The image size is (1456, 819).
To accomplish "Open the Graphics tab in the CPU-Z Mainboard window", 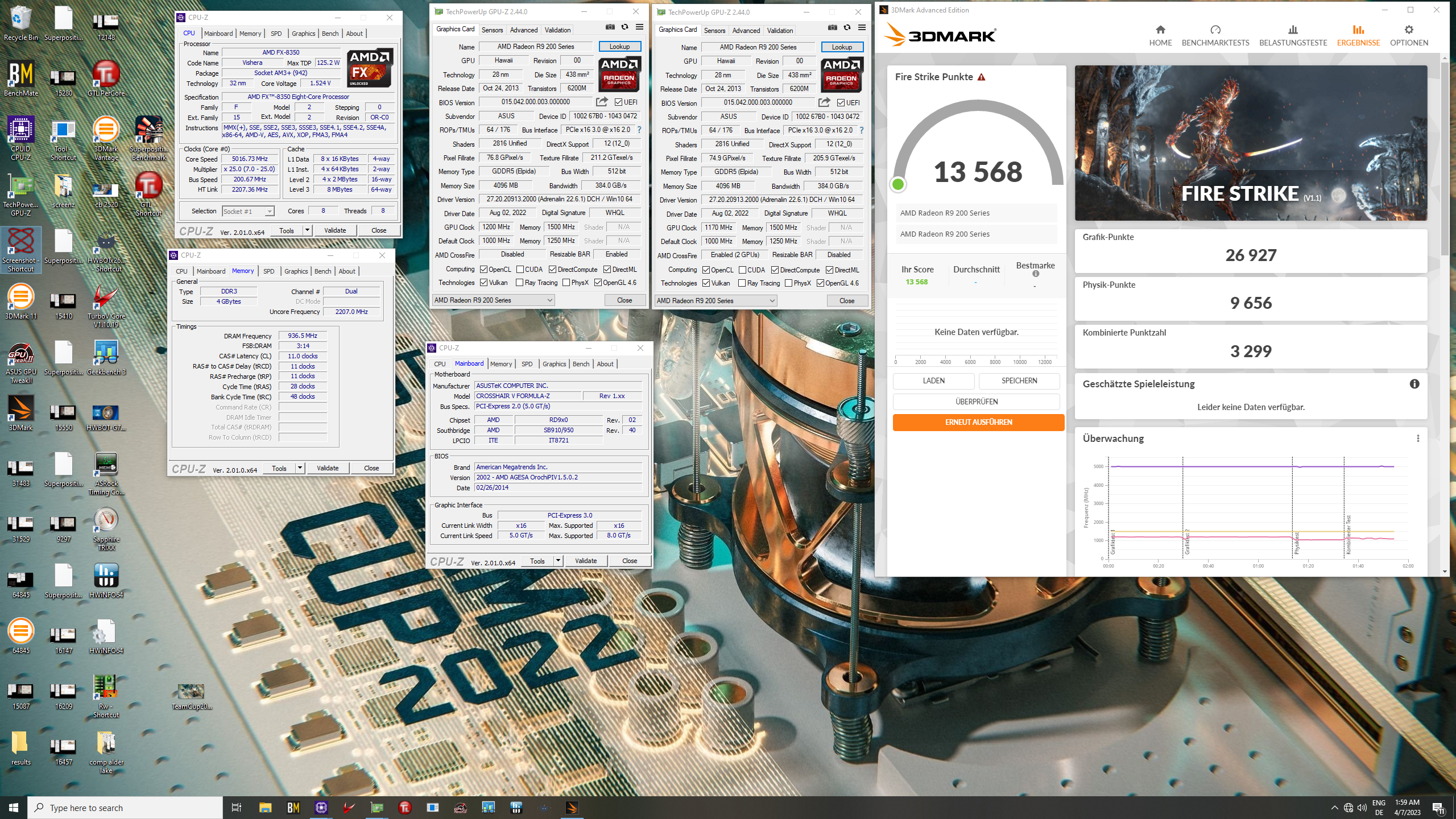I will (554, 364).
